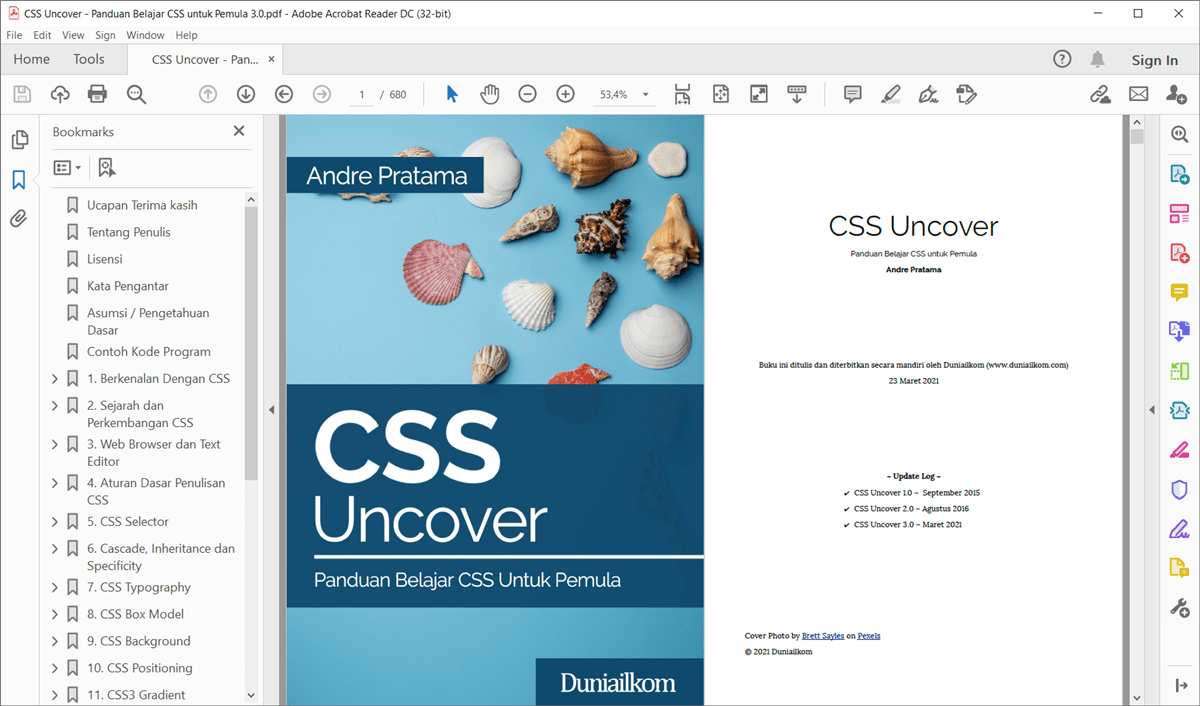This screenshot has height=706, width=1200.
Task: Activate the Hand pan tool
Action: click(x=489, y=94)
